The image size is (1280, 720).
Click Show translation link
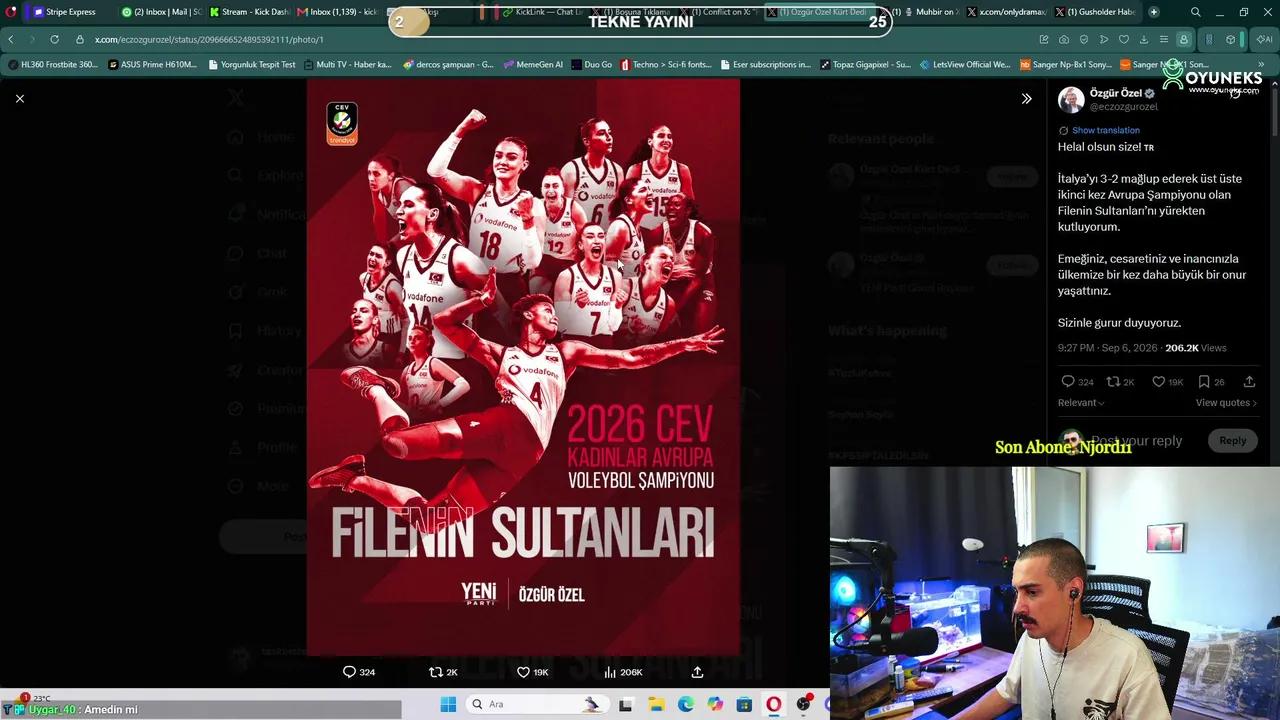point(1105,130)
